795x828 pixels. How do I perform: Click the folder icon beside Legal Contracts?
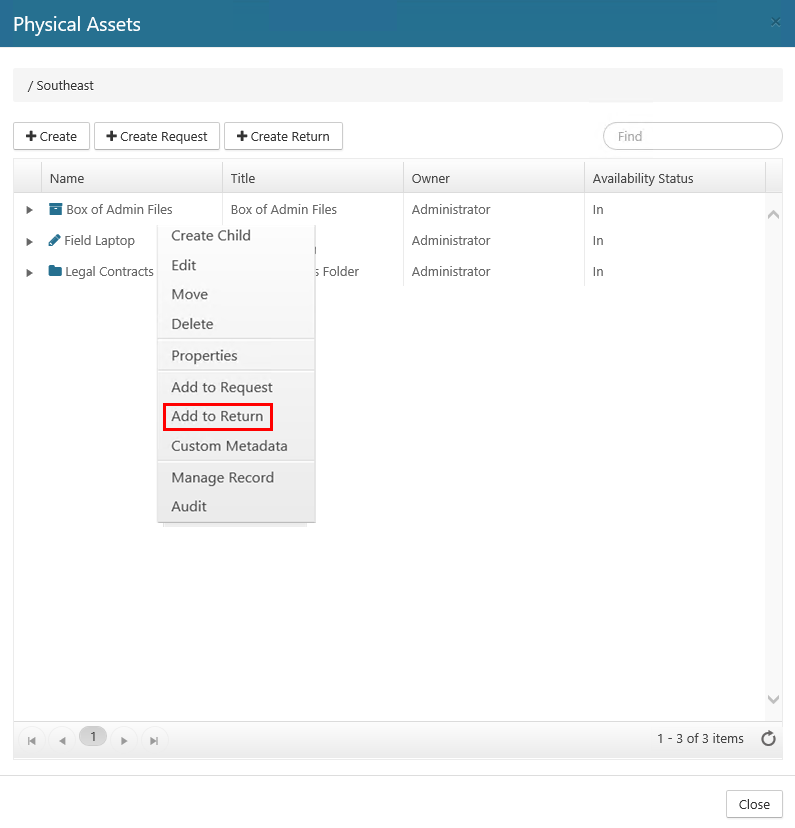(55, 271)
